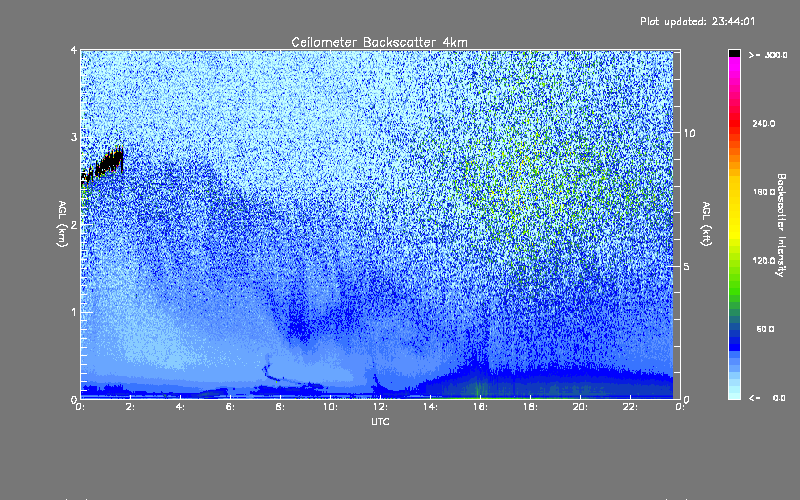Click the 'Plot updated: 23:44:01' timestamp

tap(697, 21)
